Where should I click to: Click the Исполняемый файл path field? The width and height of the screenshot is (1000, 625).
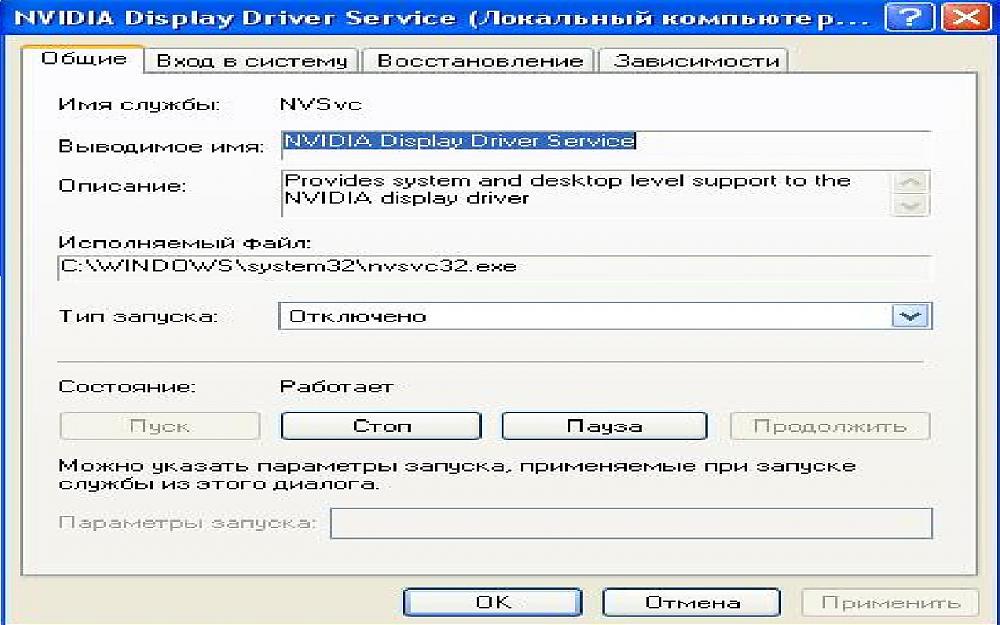493,268
